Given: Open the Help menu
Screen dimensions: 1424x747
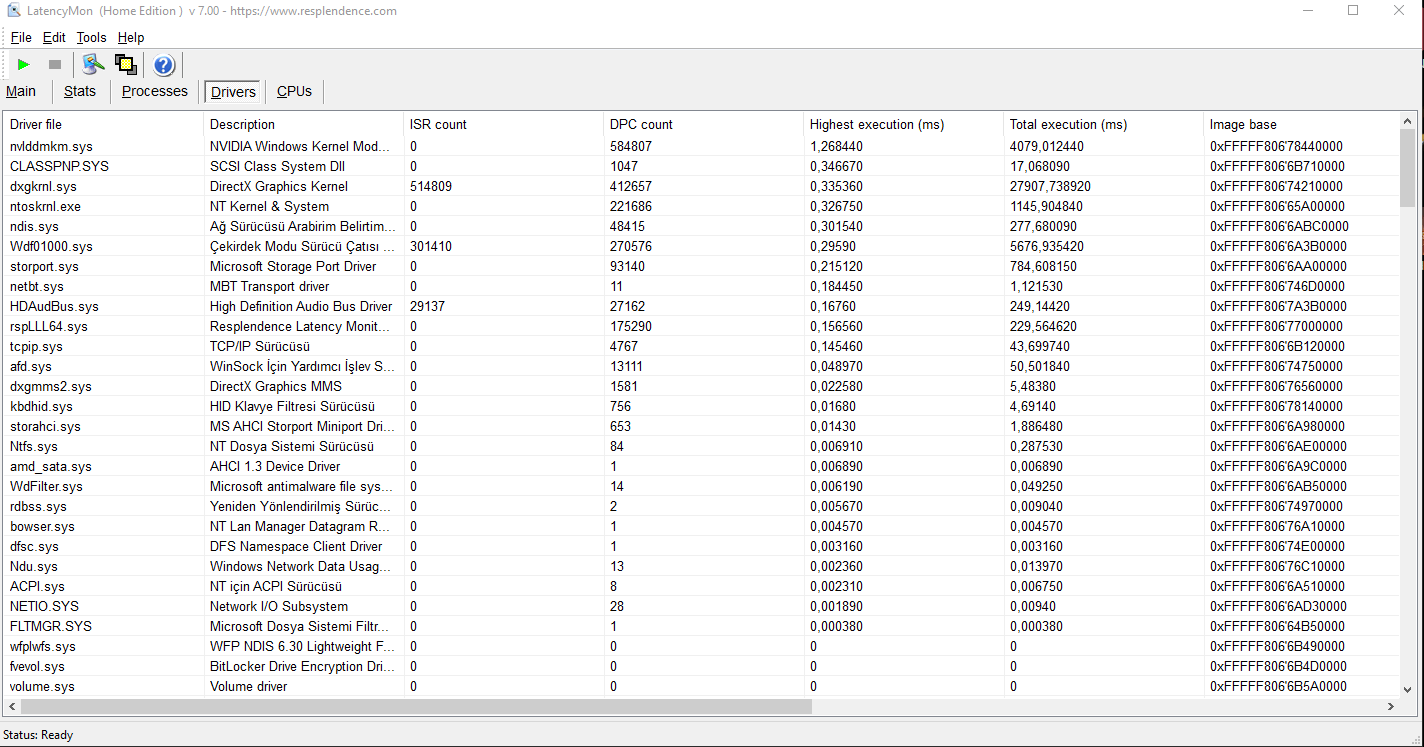Looking at the screenshot, I should point(131,37).
